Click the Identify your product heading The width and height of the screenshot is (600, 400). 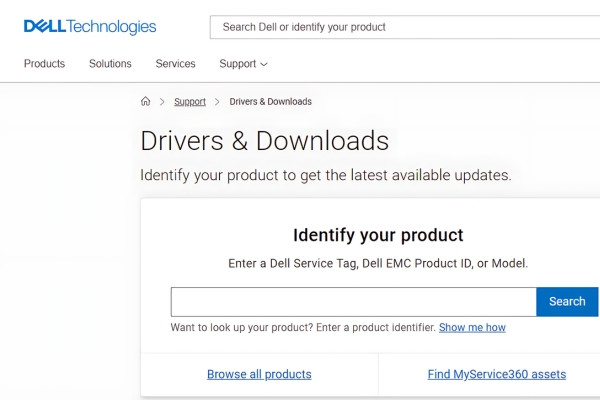point(378,235)
